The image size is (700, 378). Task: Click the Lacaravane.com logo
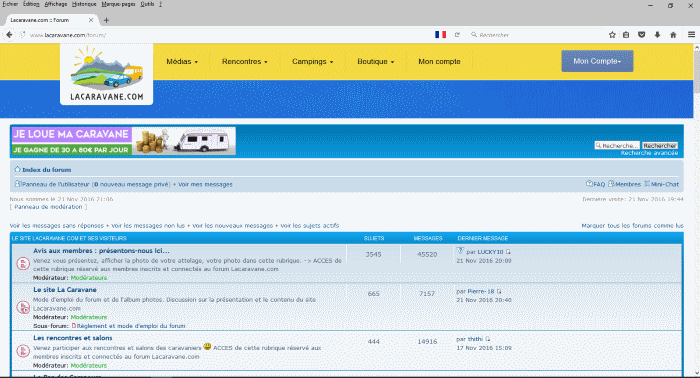pyautogui.click(x=106, y=74)
